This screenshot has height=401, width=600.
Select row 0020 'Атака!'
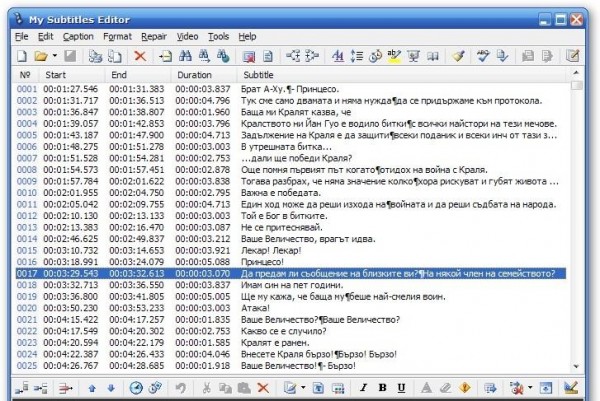pyautogui.click(x=290, y=308)
